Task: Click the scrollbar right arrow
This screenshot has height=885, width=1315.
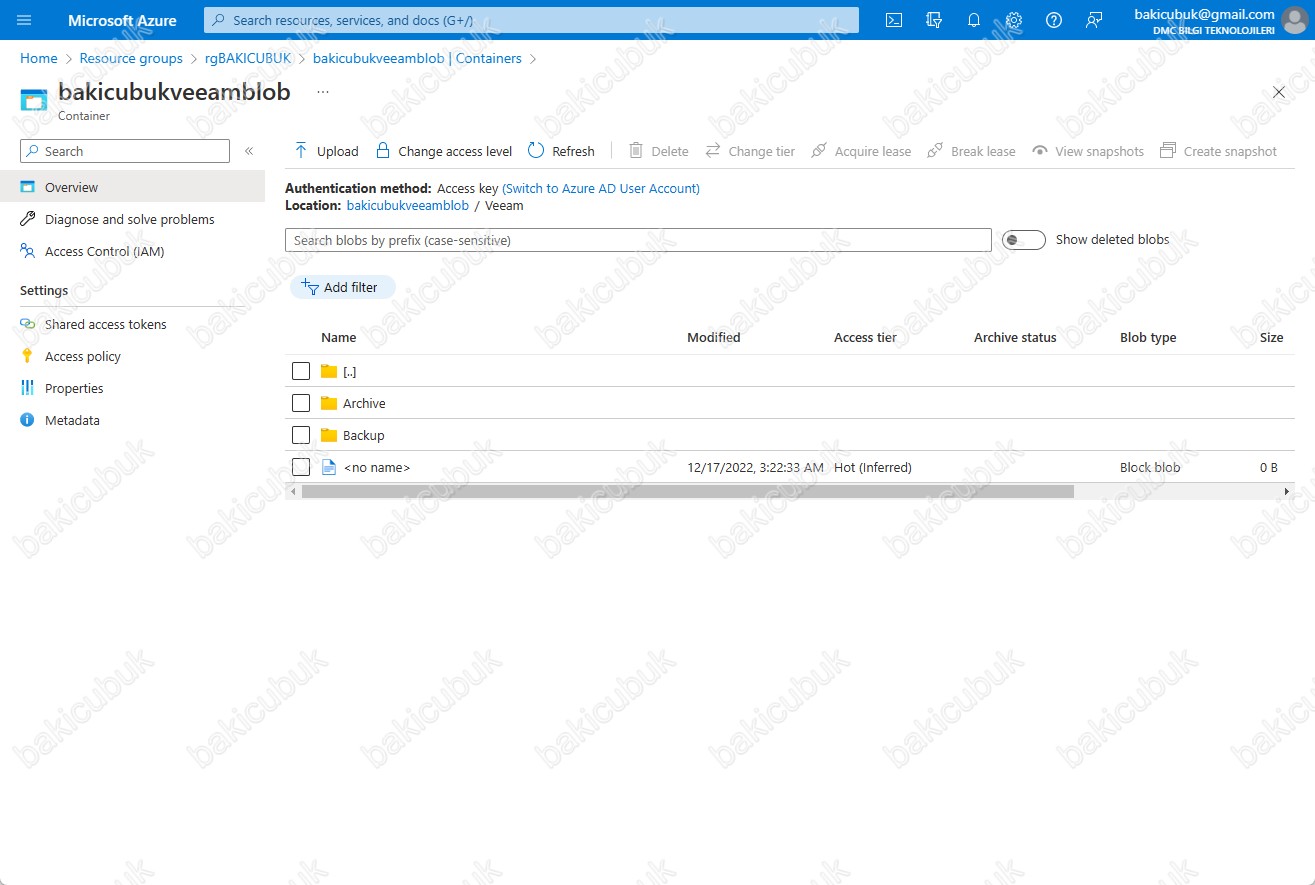Action: [1288, 492]
